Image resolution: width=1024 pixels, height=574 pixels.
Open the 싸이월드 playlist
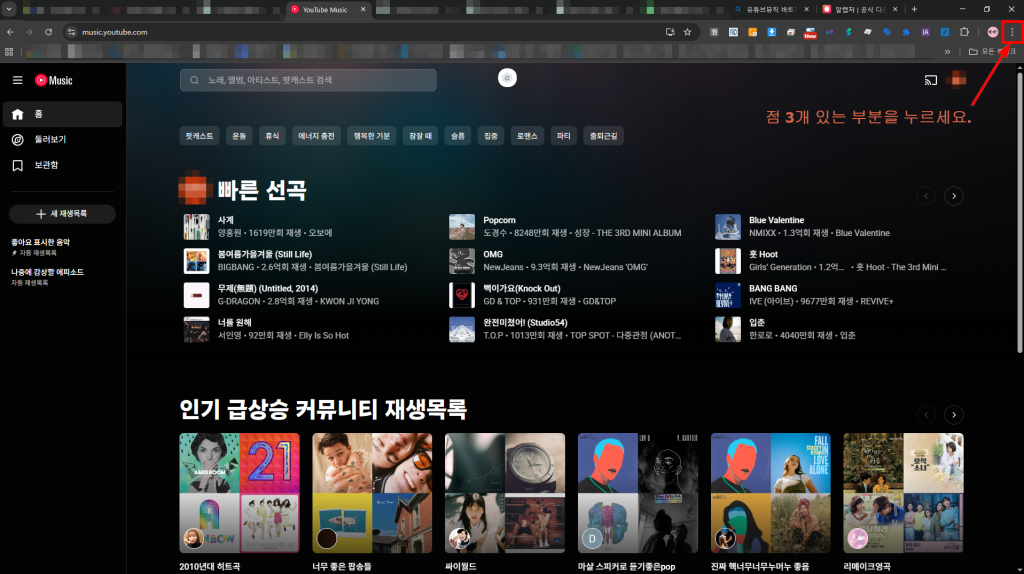[x=505, y=493]
